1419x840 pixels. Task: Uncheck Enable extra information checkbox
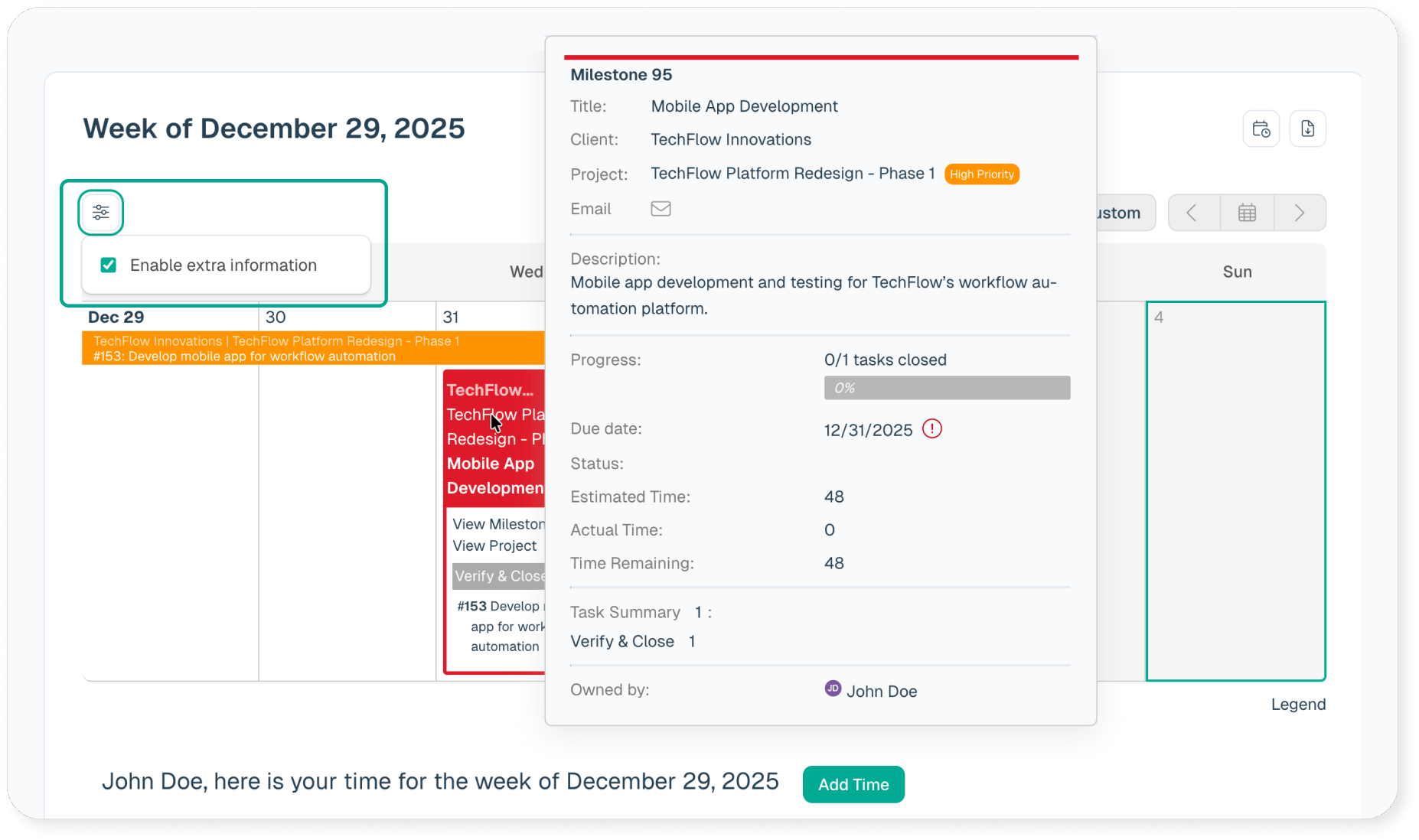109,265
